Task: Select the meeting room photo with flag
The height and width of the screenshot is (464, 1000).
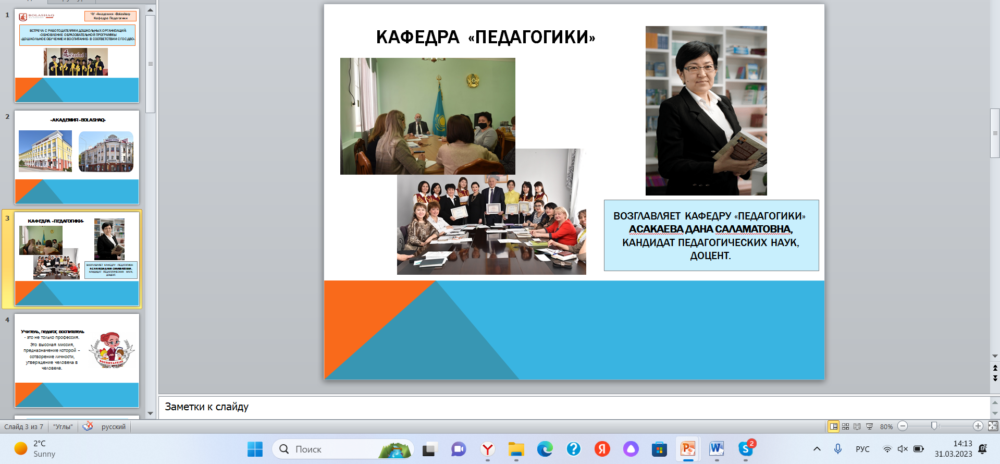Action: 427,116
